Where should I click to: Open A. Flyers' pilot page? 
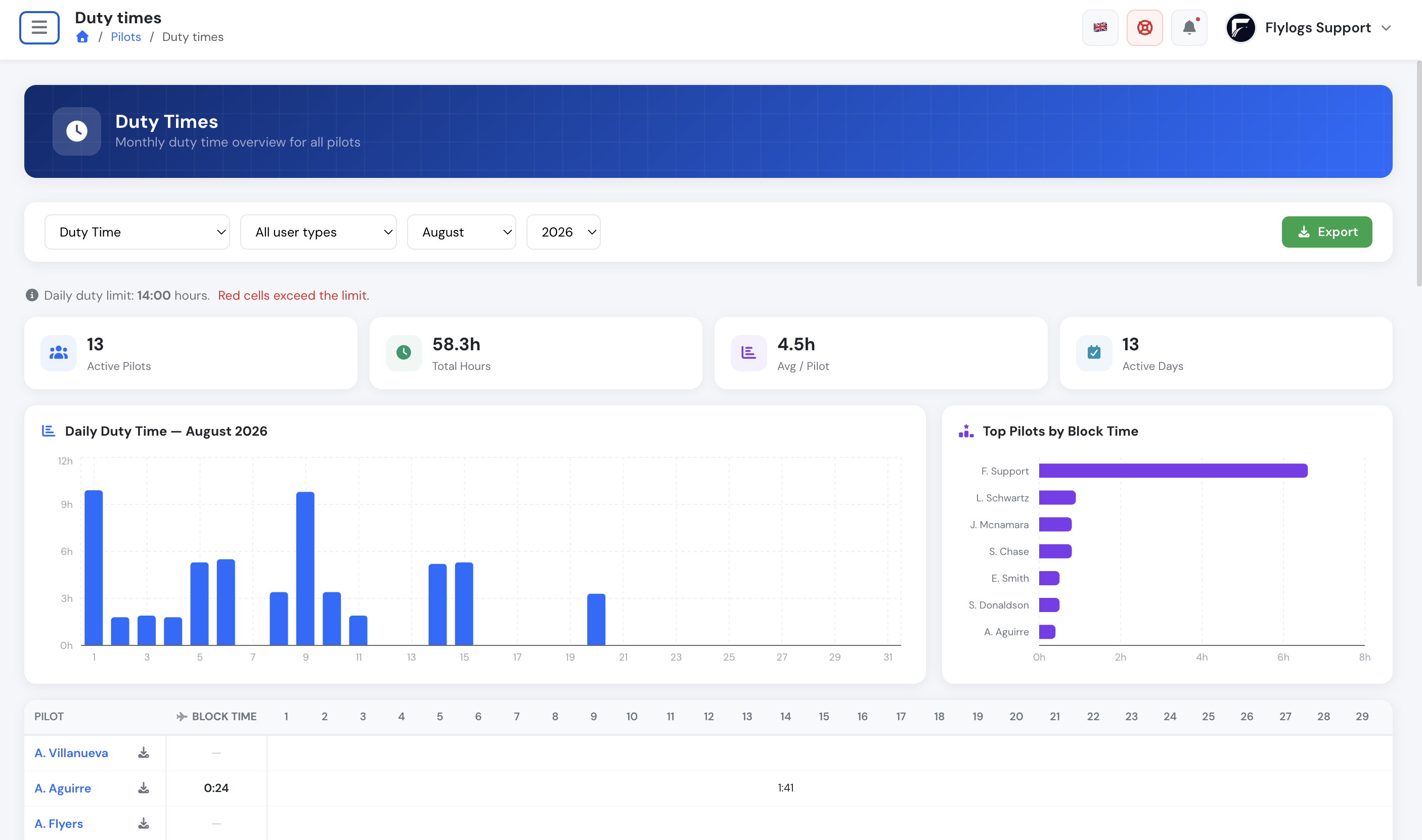pyautogui.click(x=59, y=824)
